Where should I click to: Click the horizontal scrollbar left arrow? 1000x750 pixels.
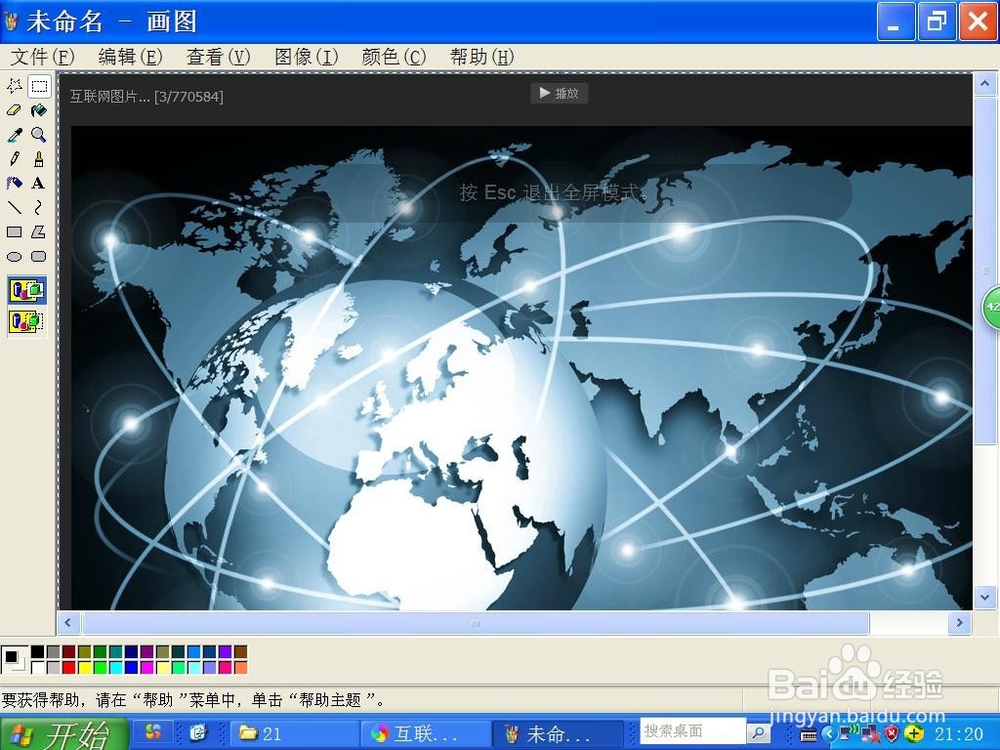68,623
